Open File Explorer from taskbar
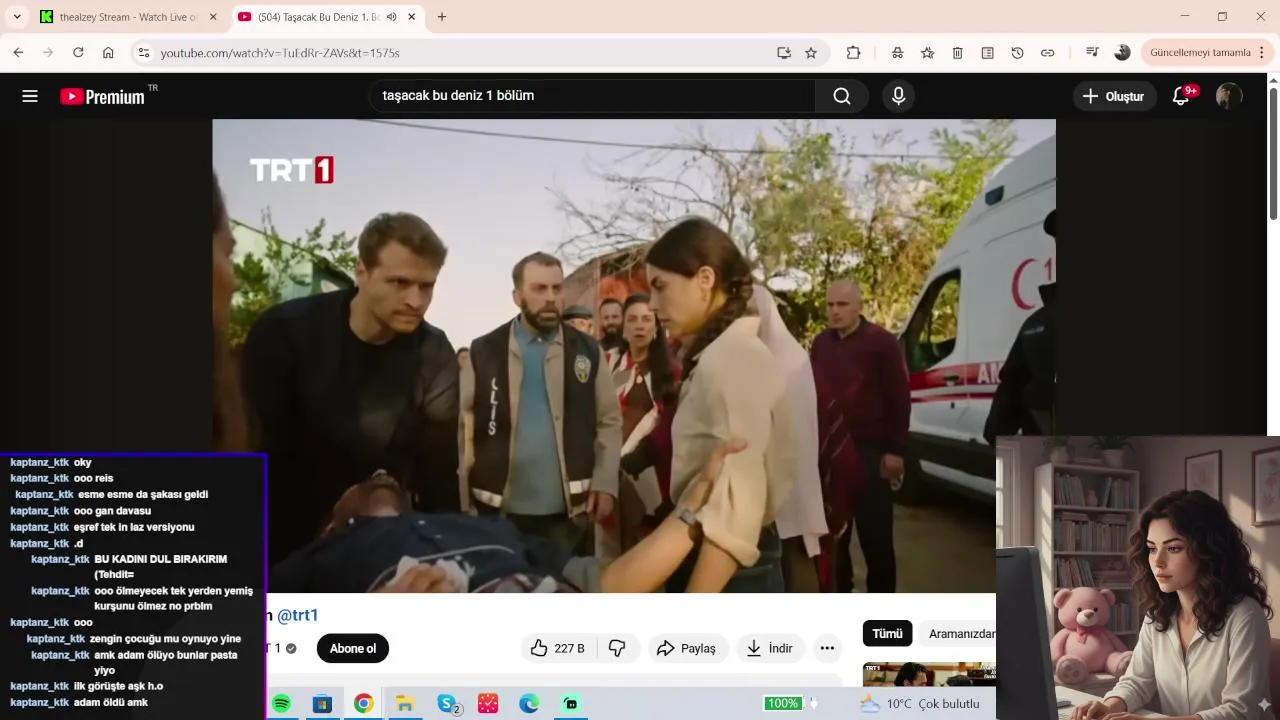This screenshot has height=720, width=1280. (x=405, y=704)
